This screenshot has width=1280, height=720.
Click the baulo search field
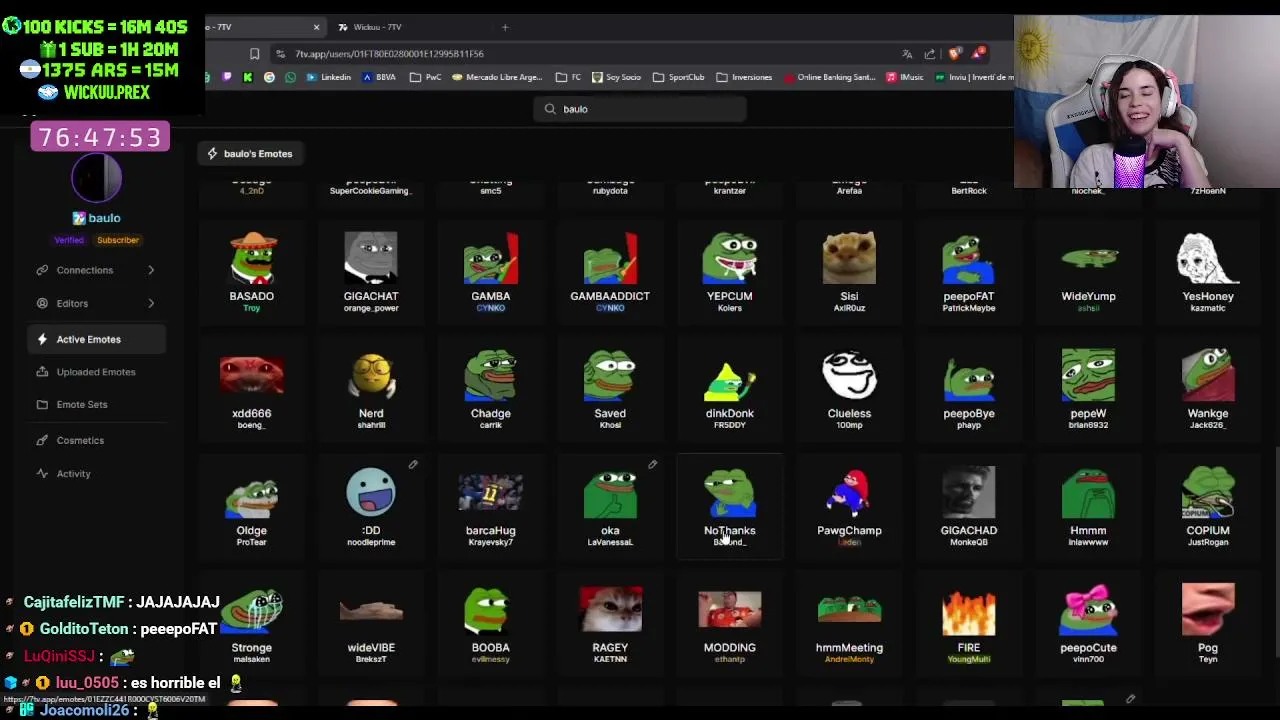(x=640, y=109)
